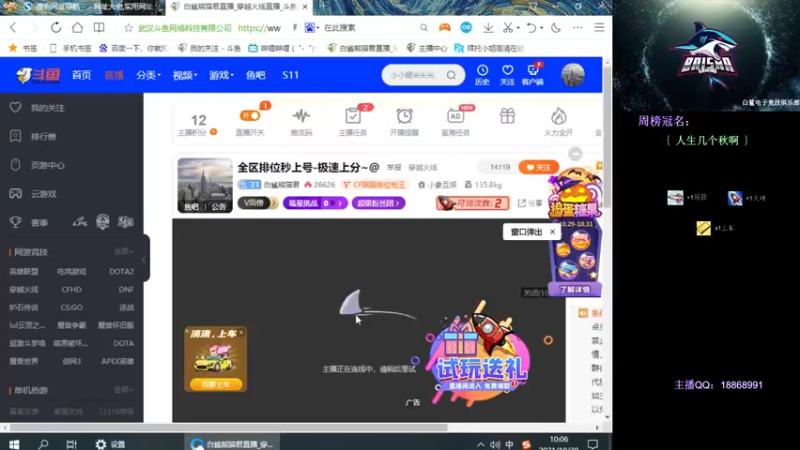800x450 pixels.
Task: Open the 关注 heart icon in header
Action: [x=507, y=74]
